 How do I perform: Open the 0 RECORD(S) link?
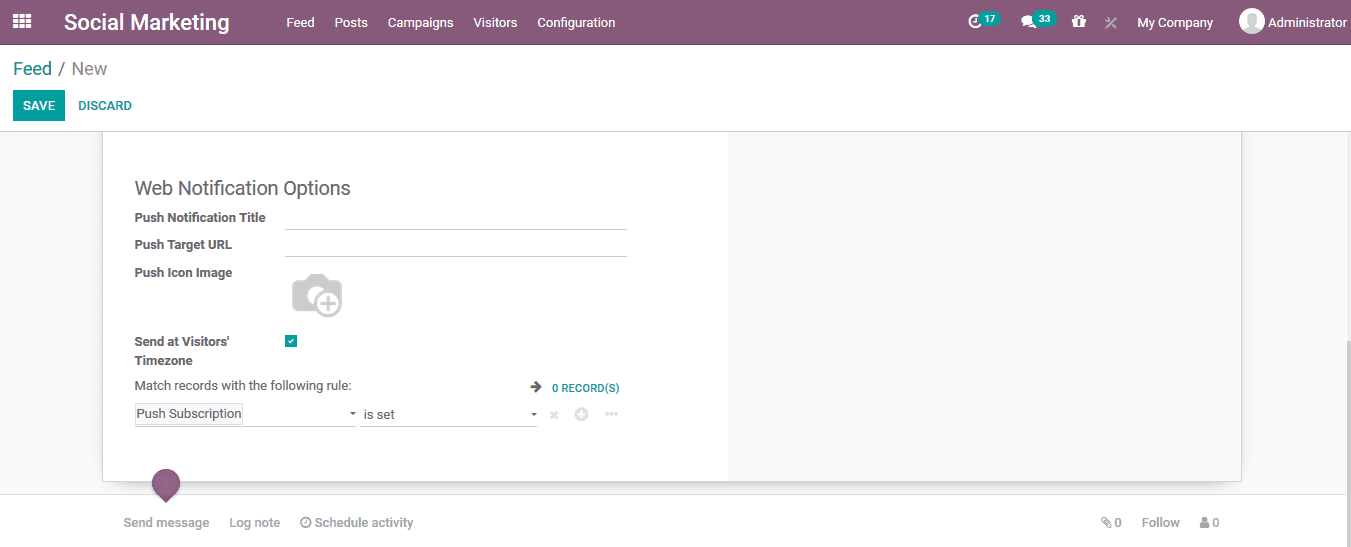[x=585, y=388]
